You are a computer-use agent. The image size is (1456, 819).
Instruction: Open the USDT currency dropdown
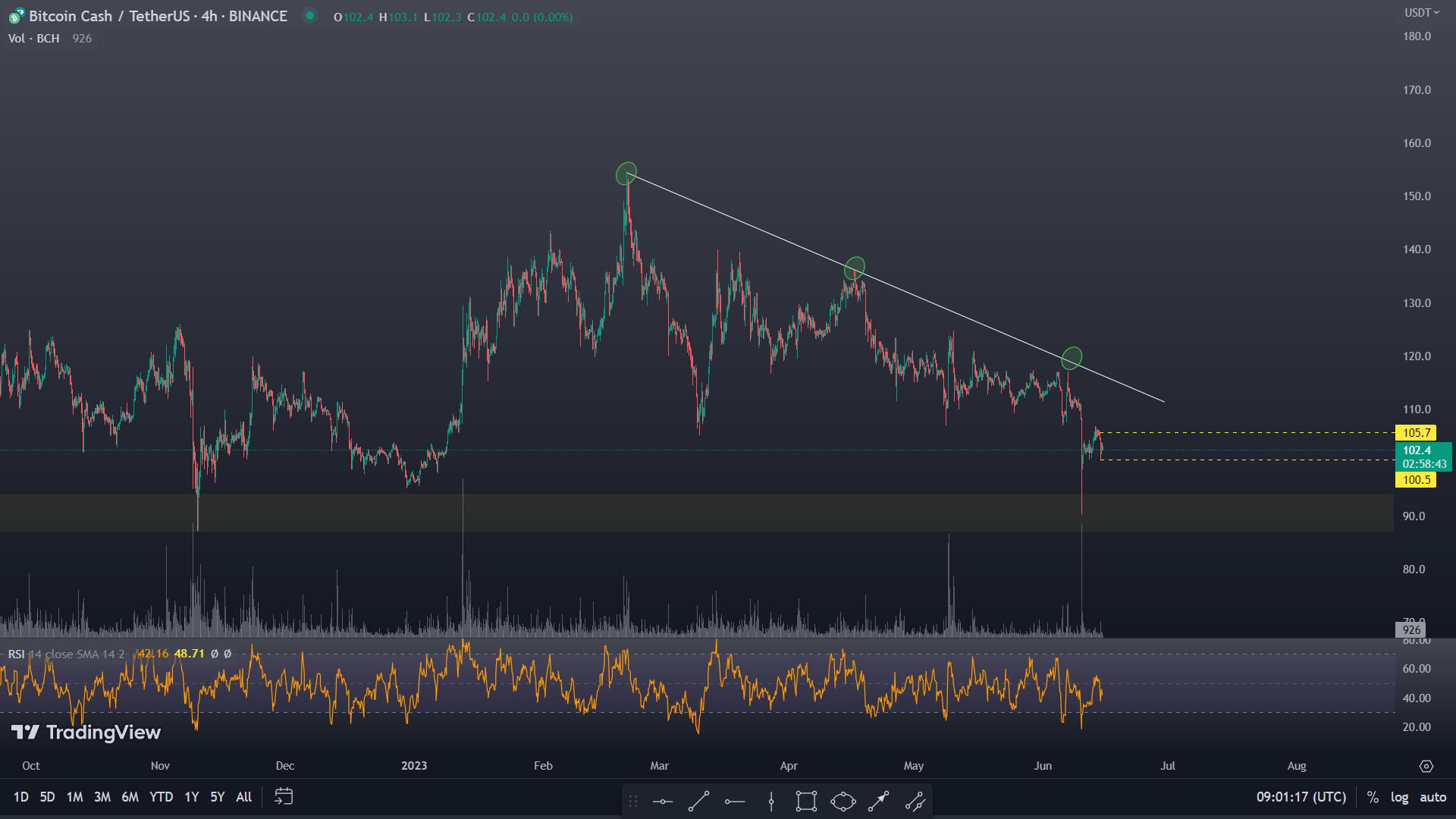[1421, 13]
